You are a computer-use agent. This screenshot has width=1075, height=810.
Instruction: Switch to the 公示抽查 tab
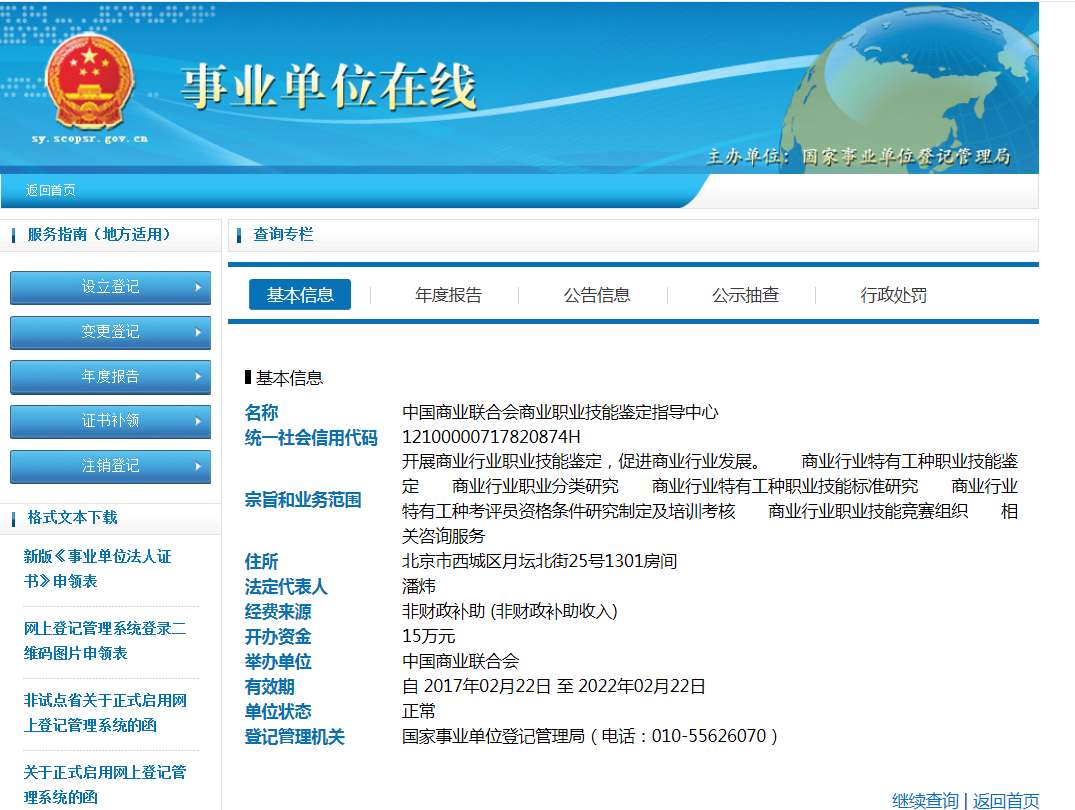pyautogui.click(x=745, y=296)
